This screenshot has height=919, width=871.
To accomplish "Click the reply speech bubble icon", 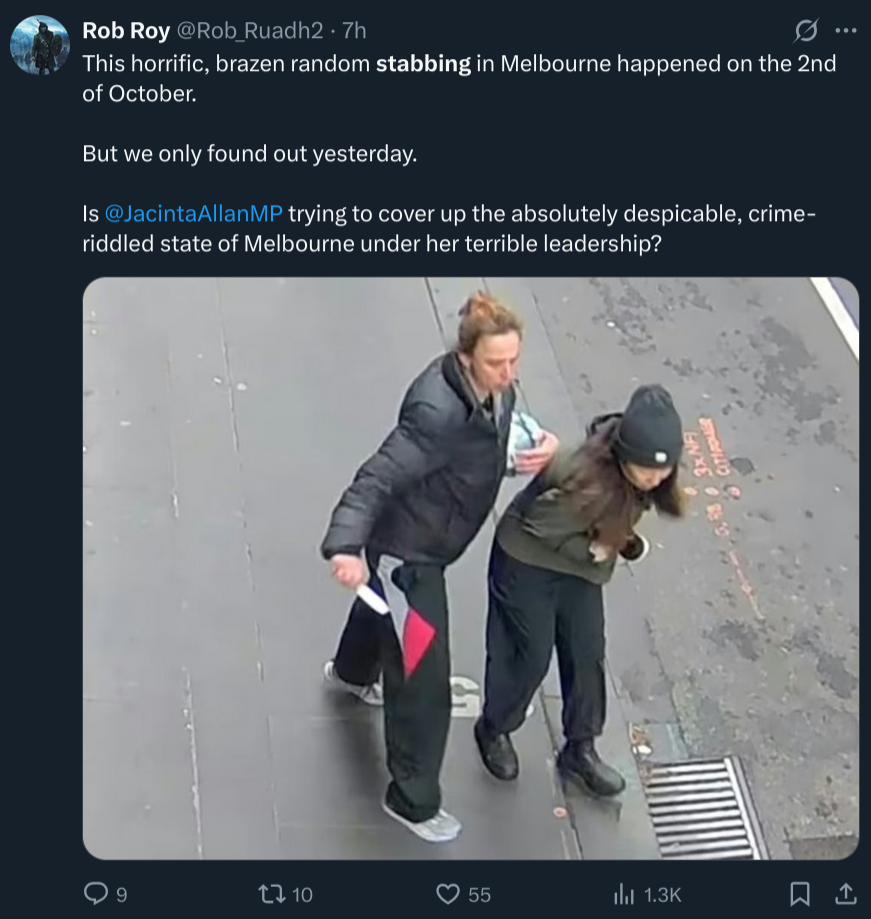I will click(x=96, y=894).
